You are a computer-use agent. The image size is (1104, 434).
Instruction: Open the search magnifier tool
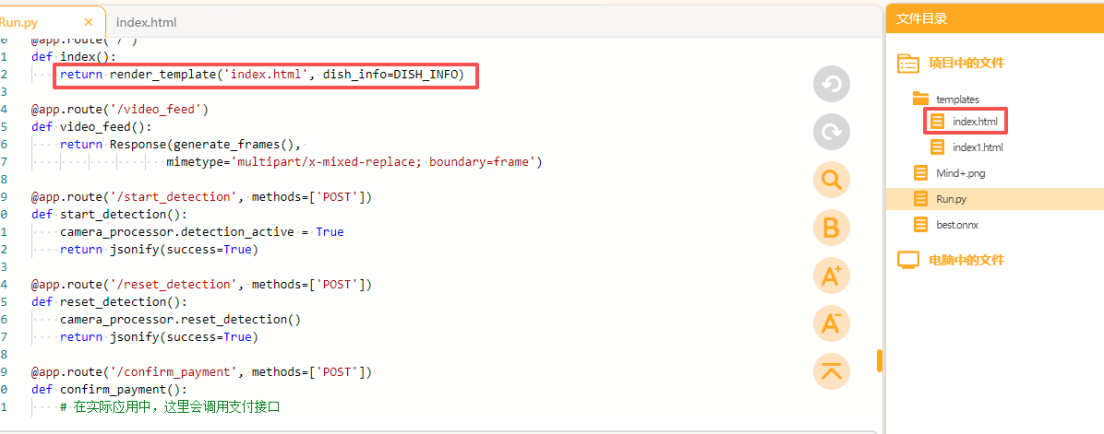coord(831,180)
